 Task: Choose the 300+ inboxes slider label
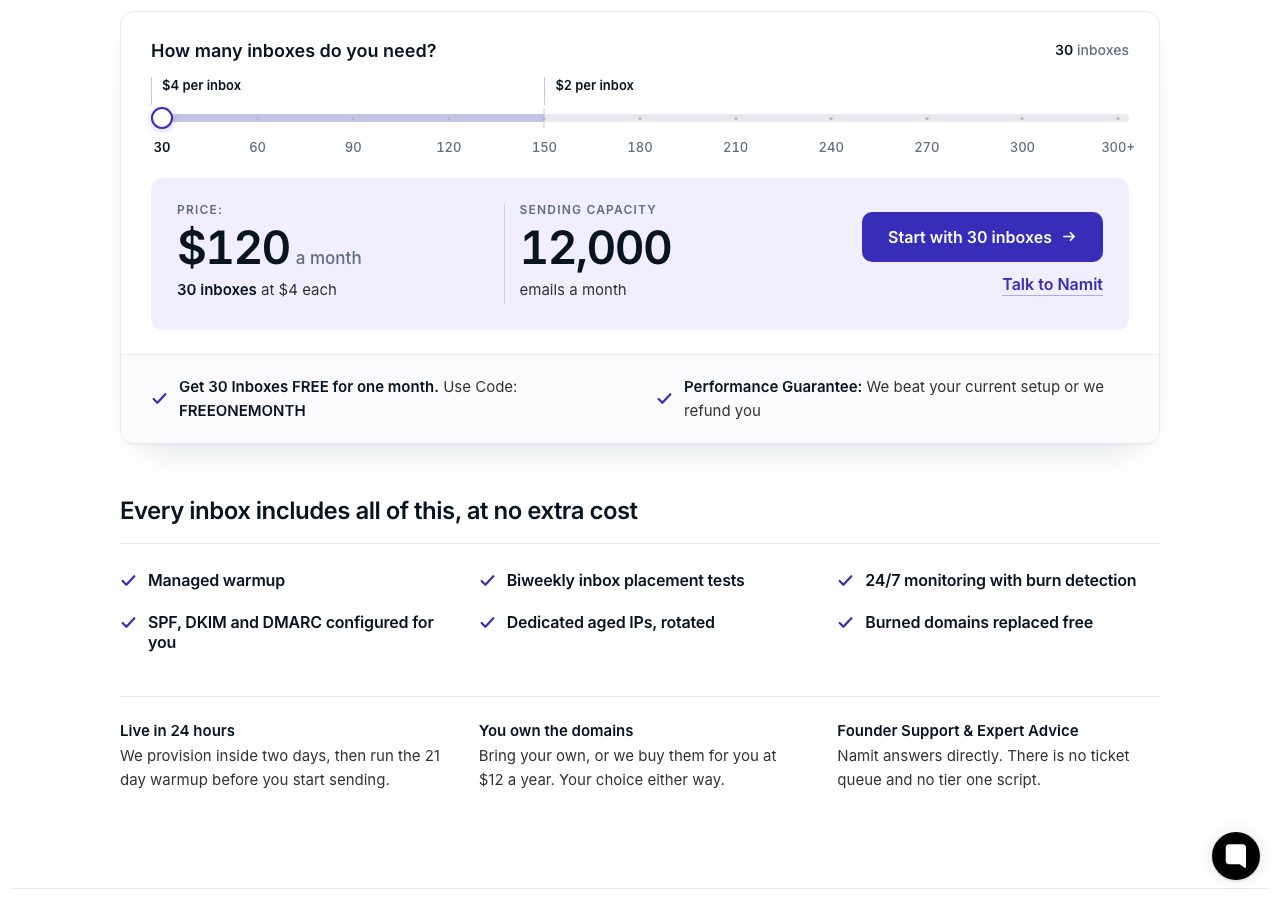click(1118, 147)
